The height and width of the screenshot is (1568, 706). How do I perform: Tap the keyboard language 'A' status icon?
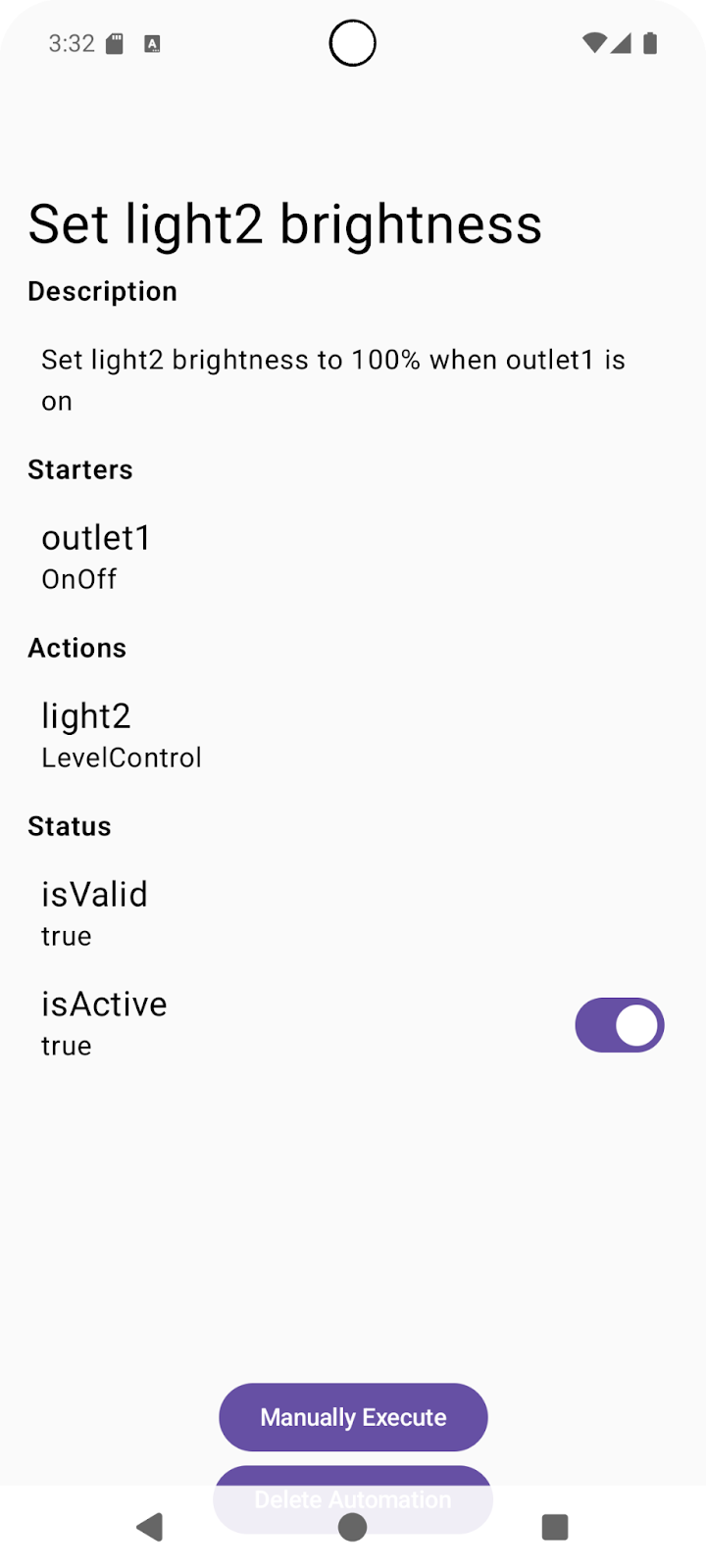[x=152, y=43]
